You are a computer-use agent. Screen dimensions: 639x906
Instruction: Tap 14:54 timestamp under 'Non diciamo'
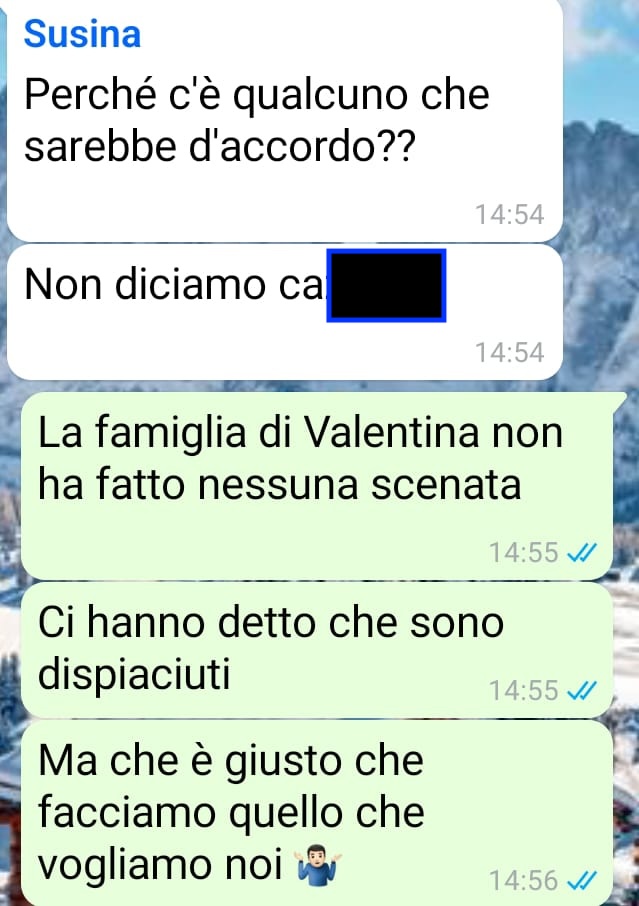coord(510,352)
